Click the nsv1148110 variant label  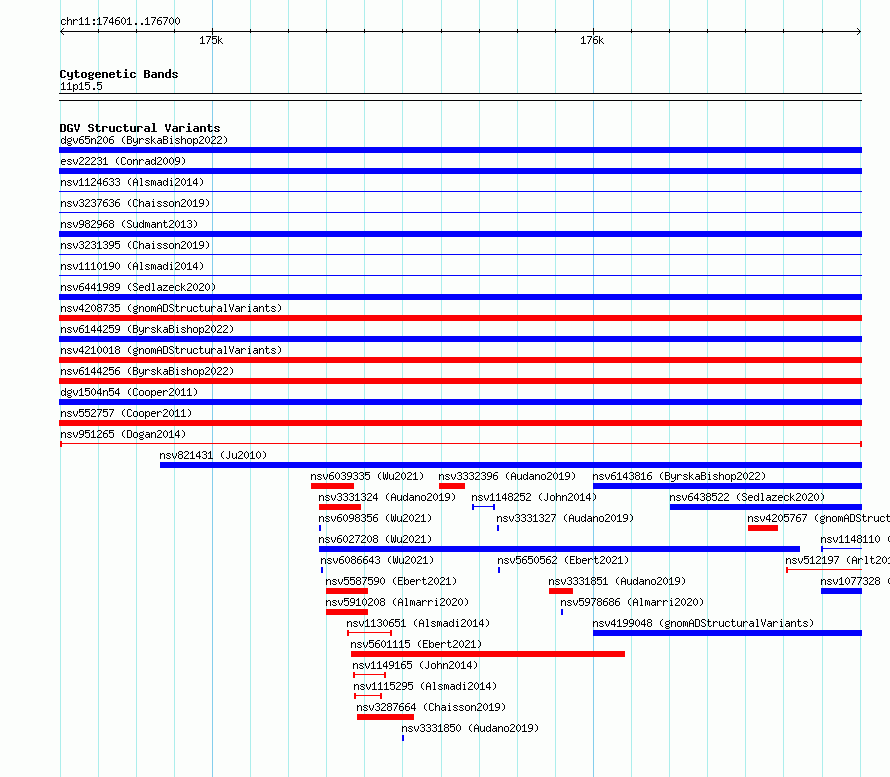(x=855, y=539)
